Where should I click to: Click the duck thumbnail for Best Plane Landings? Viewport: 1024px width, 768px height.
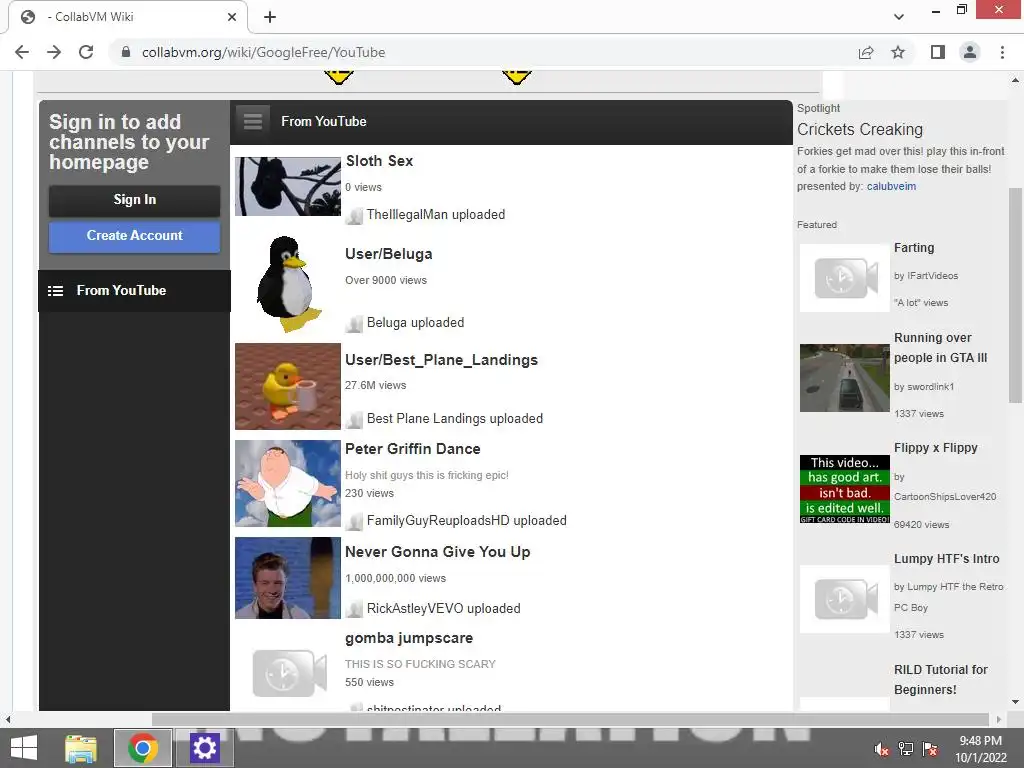[288, 387]
